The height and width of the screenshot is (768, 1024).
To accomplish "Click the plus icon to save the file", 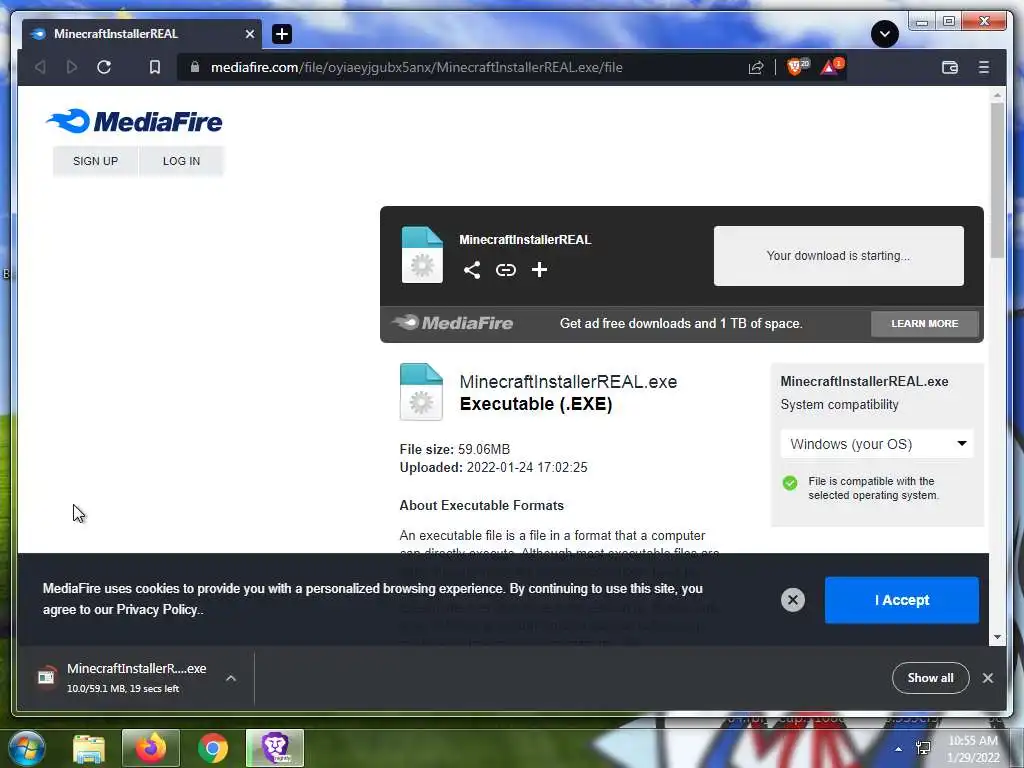I will (539, 270).
